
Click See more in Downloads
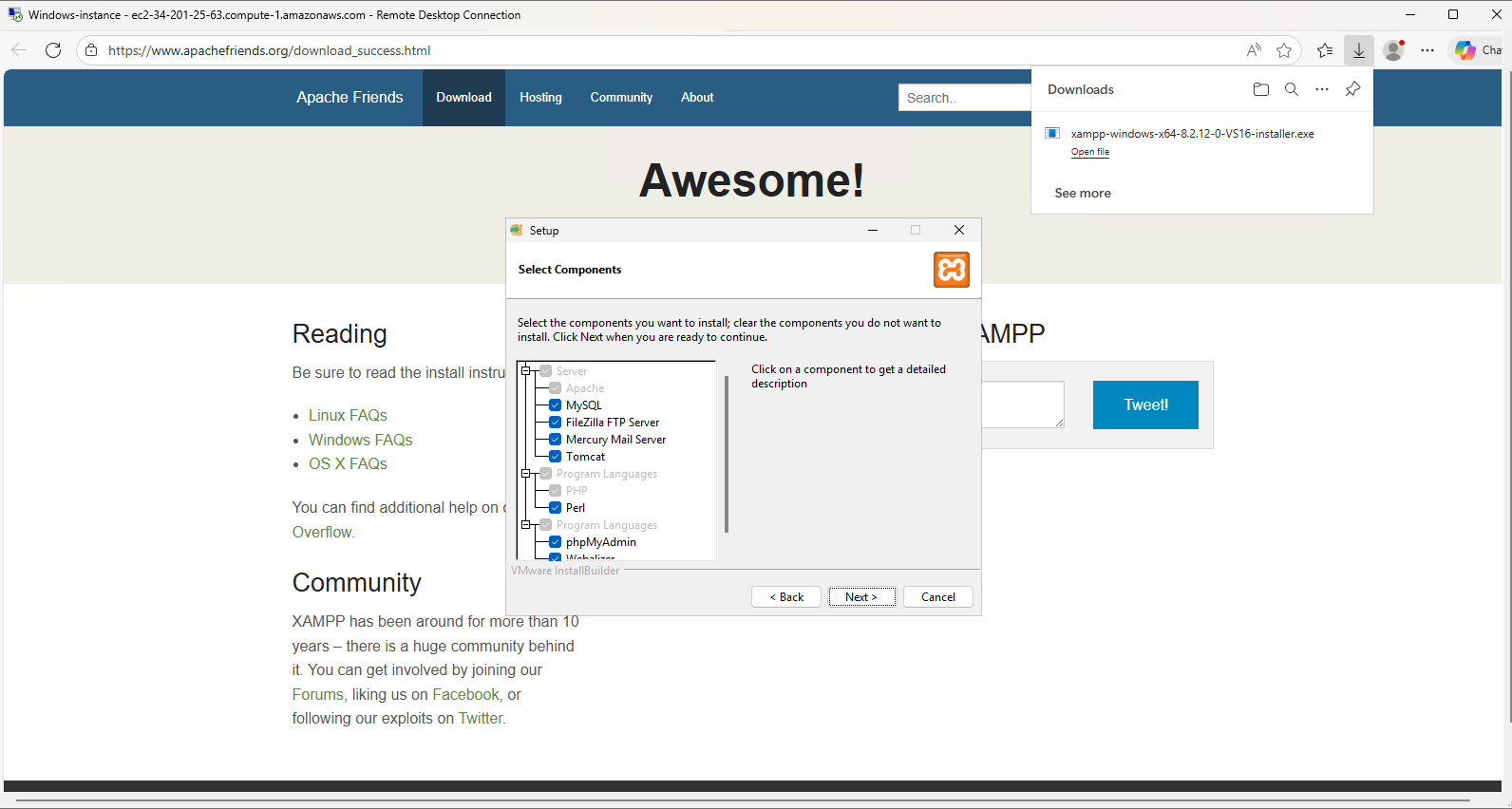[x=1083, y=193]
